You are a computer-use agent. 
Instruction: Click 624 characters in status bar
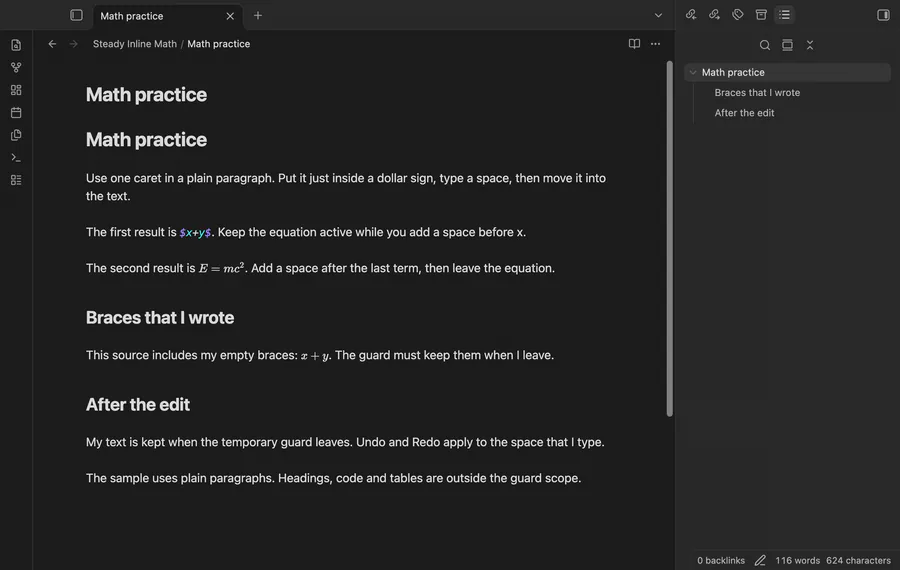coord(858,560)
